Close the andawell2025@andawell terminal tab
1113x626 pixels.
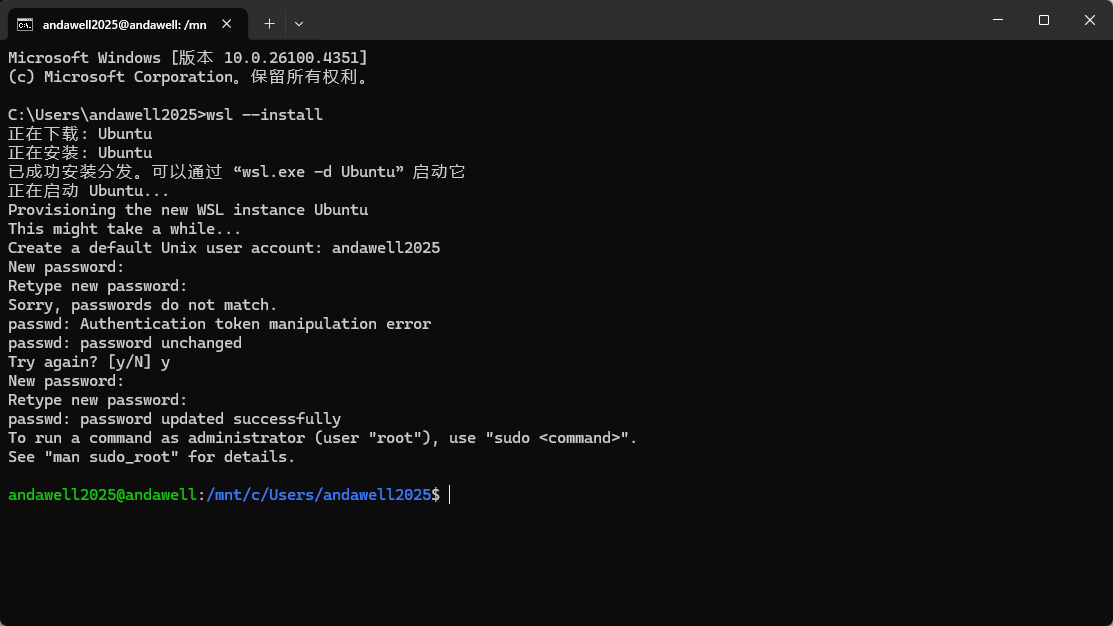click(x=226, y=24)
